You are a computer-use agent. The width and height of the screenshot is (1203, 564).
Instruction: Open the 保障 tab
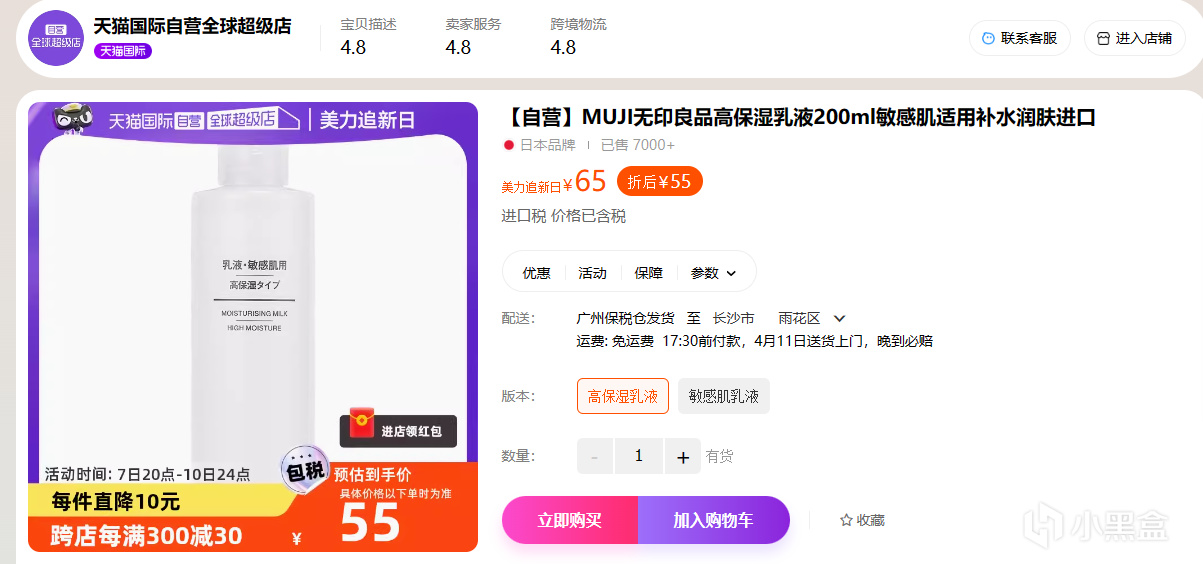pos(648,273)
